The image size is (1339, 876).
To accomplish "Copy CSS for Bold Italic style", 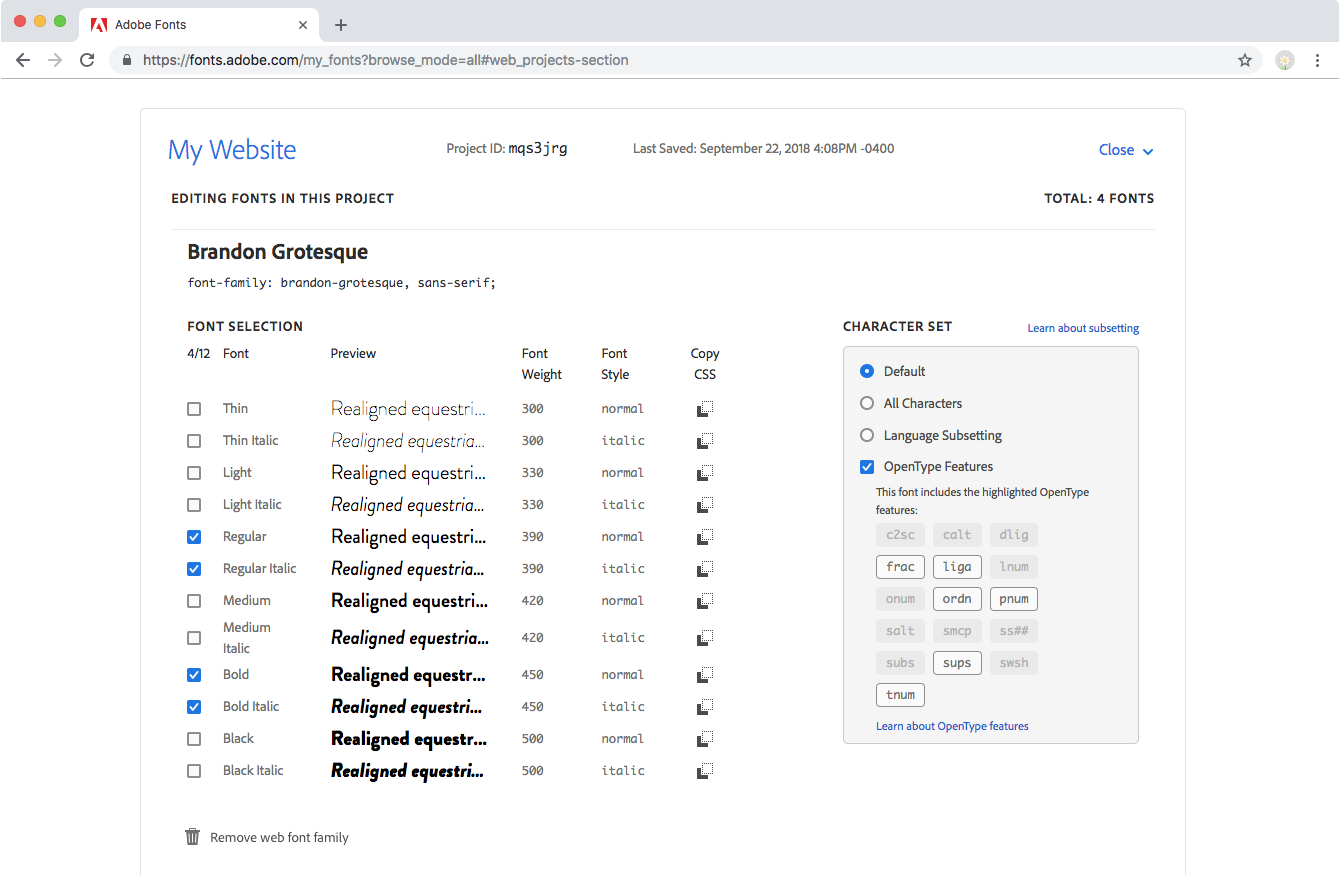I will (705, 706).
